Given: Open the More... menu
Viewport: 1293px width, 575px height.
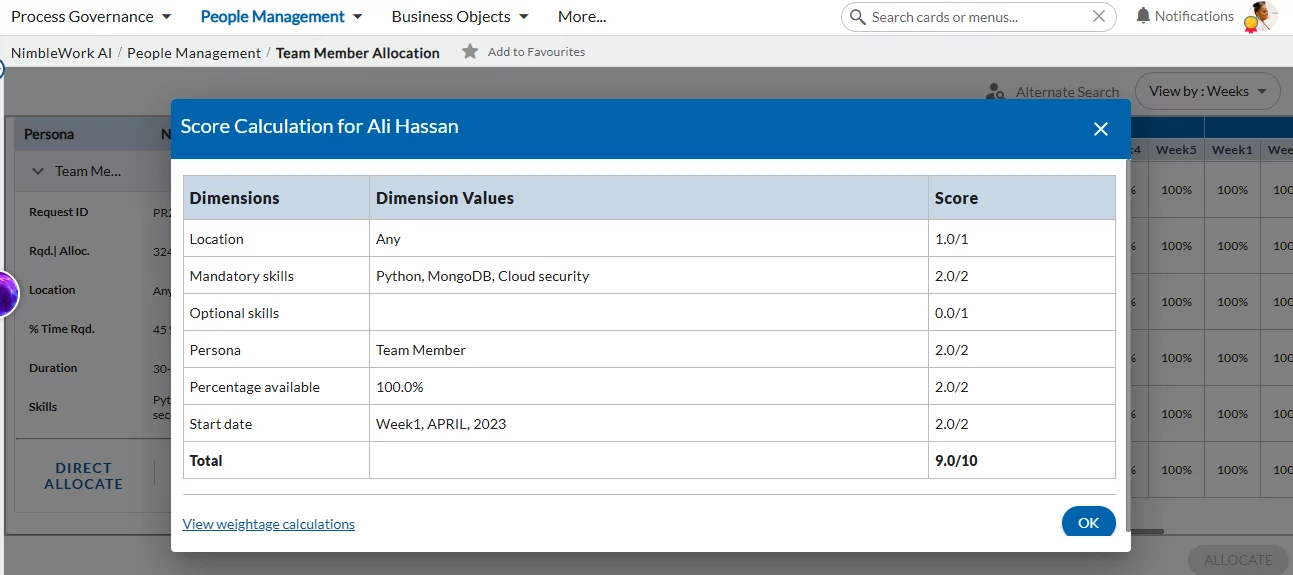Looking at the screenshot, I should click(x=582, y=17).
